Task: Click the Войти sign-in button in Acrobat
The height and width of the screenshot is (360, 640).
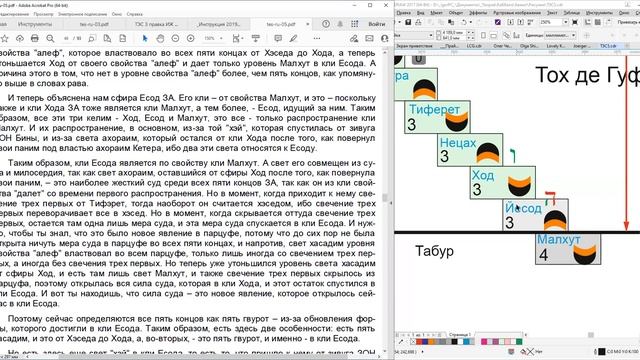Action: tap(377, 24)
